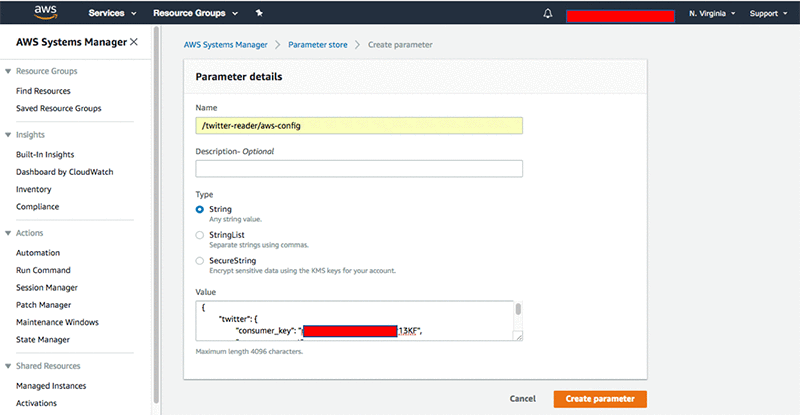
Task: Collapse the Insights sidebar section
Action: (8, 135)
